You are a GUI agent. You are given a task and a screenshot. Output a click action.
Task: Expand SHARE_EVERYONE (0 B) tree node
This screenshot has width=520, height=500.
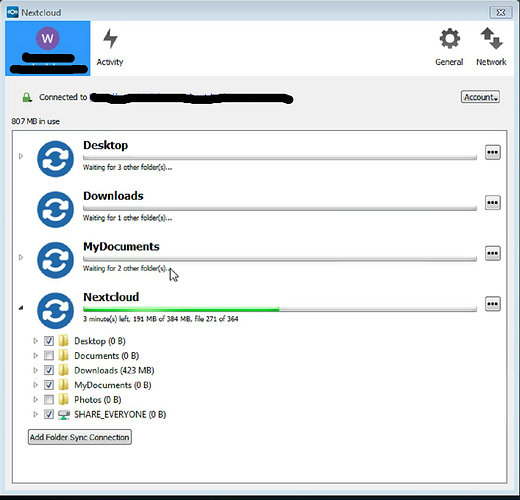tap(36, 414)
